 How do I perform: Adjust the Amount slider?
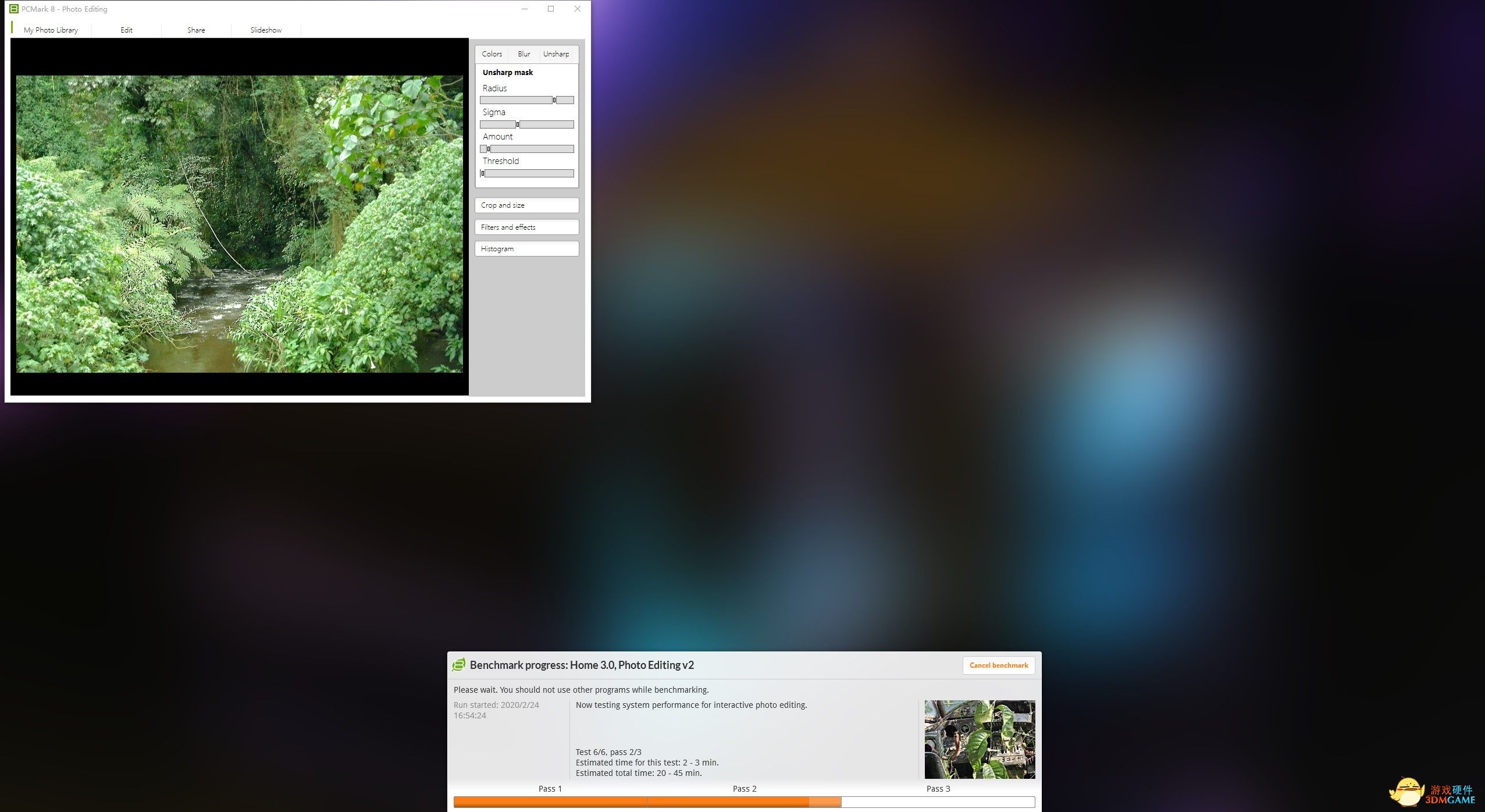point(527,149)
